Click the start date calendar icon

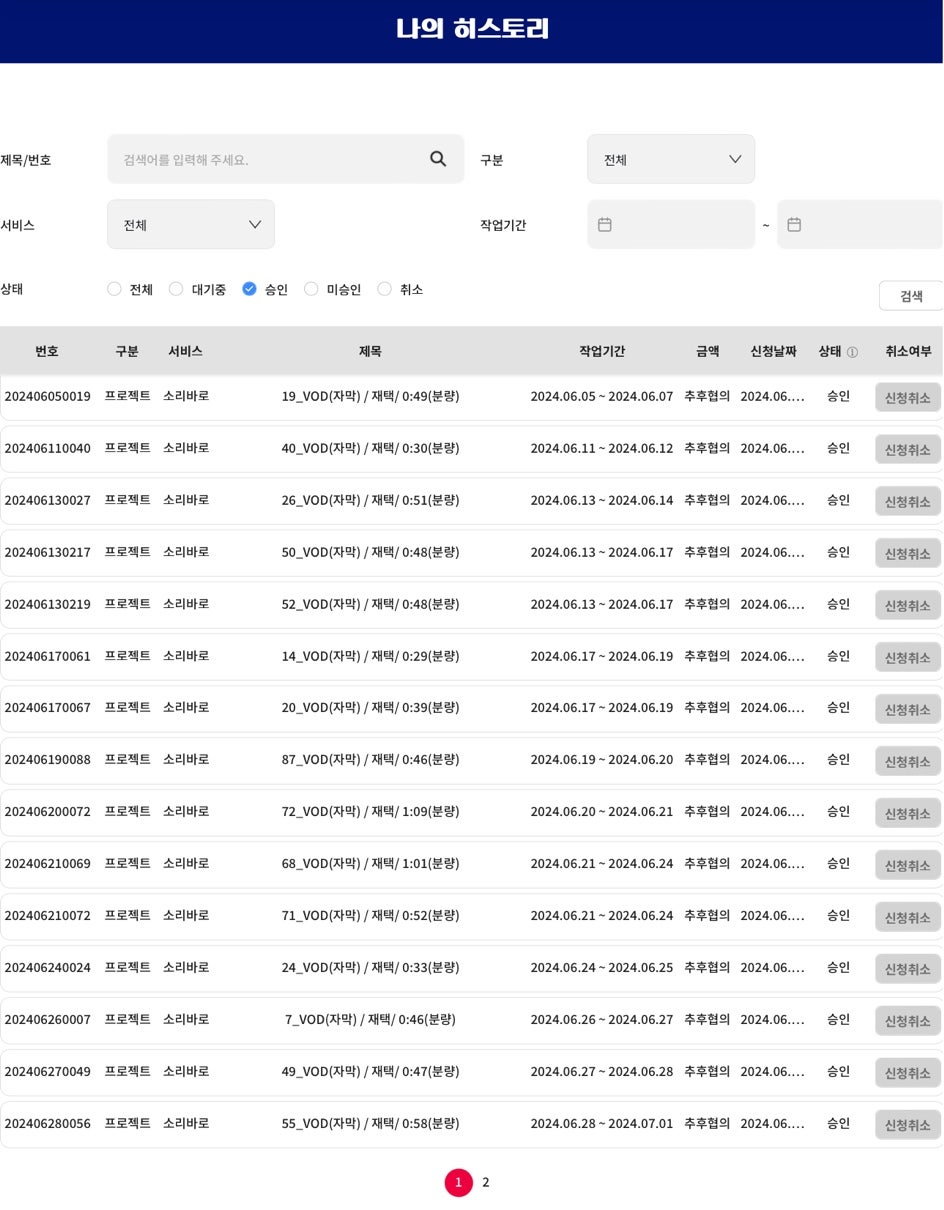coord(605,225)
